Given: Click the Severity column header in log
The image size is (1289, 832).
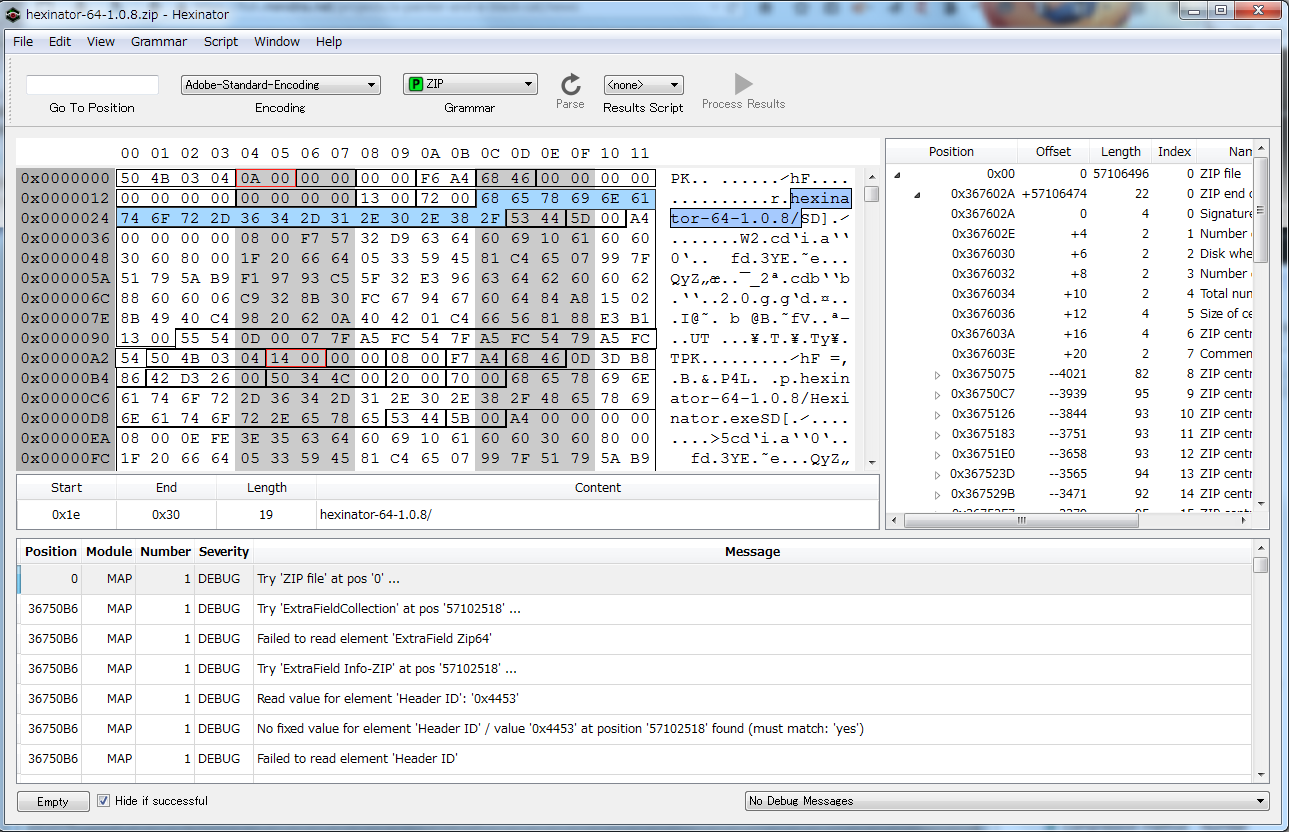Looking at the screenshot, I should [x=224, y=552].
